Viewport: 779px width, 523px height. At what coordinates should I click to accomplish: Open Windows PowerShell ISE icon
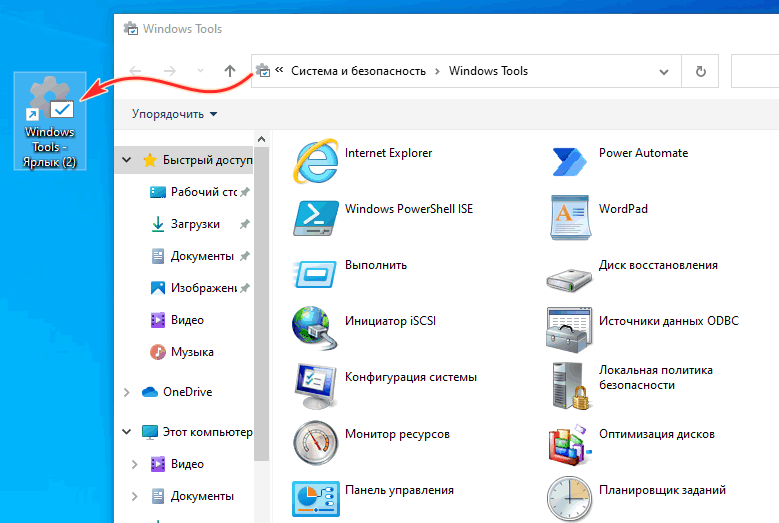pyautogui.click(x=315, y=218)
